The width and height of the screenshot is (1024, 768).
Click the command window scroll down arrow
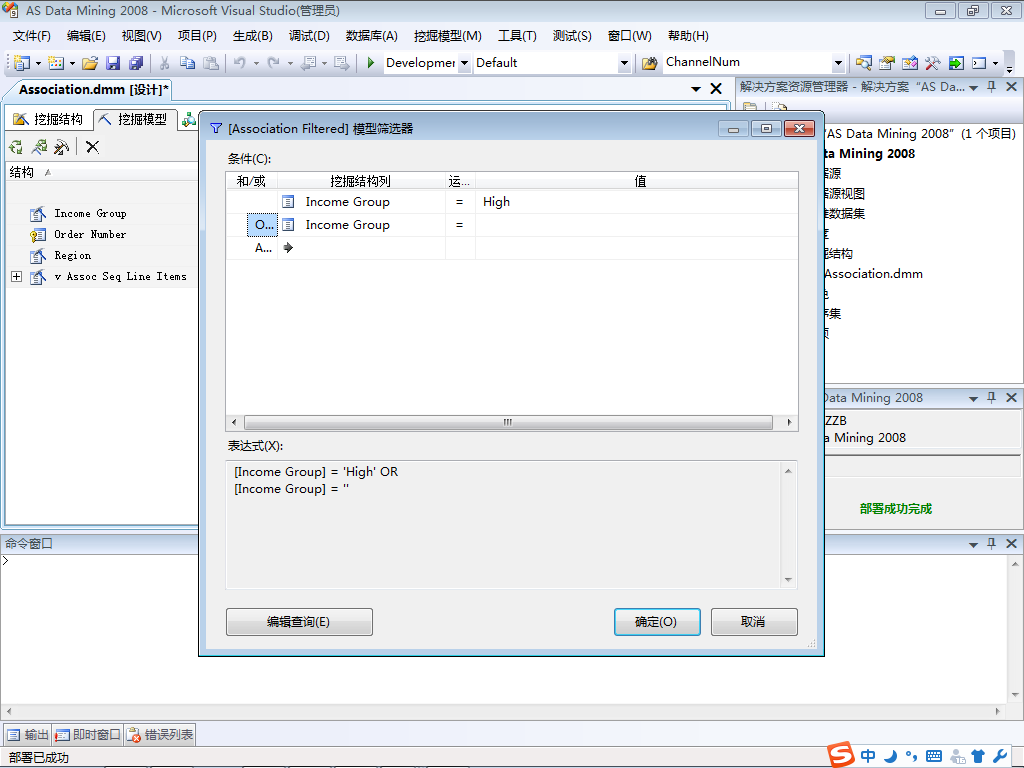(1015, 695)
